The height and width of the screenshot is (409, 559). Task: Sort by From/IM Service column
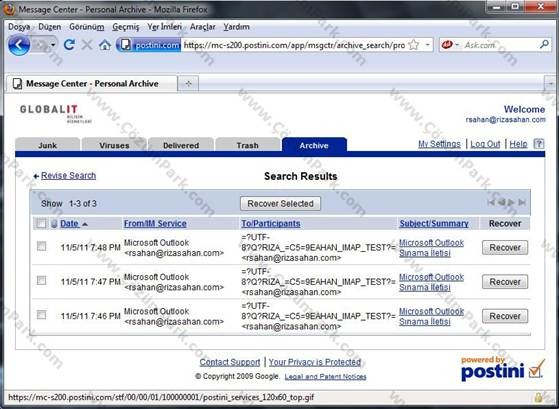155,224
